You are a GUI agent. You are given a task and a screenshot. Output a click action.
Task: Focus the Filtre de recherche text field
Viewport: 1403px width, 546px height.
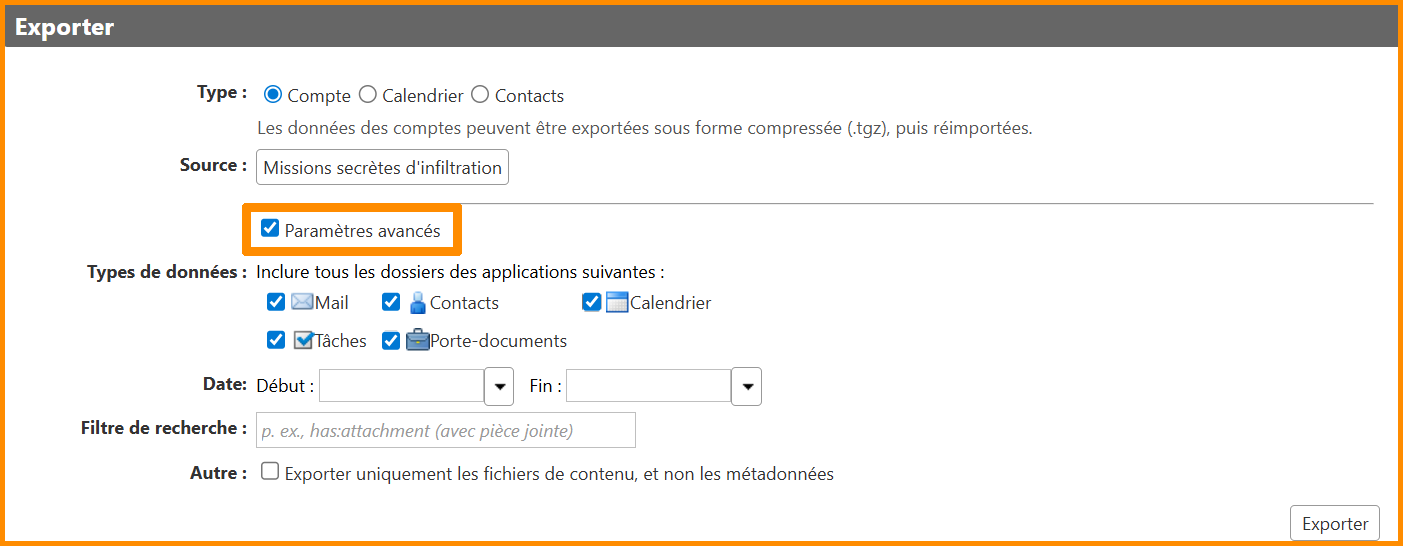click(446, 430)
